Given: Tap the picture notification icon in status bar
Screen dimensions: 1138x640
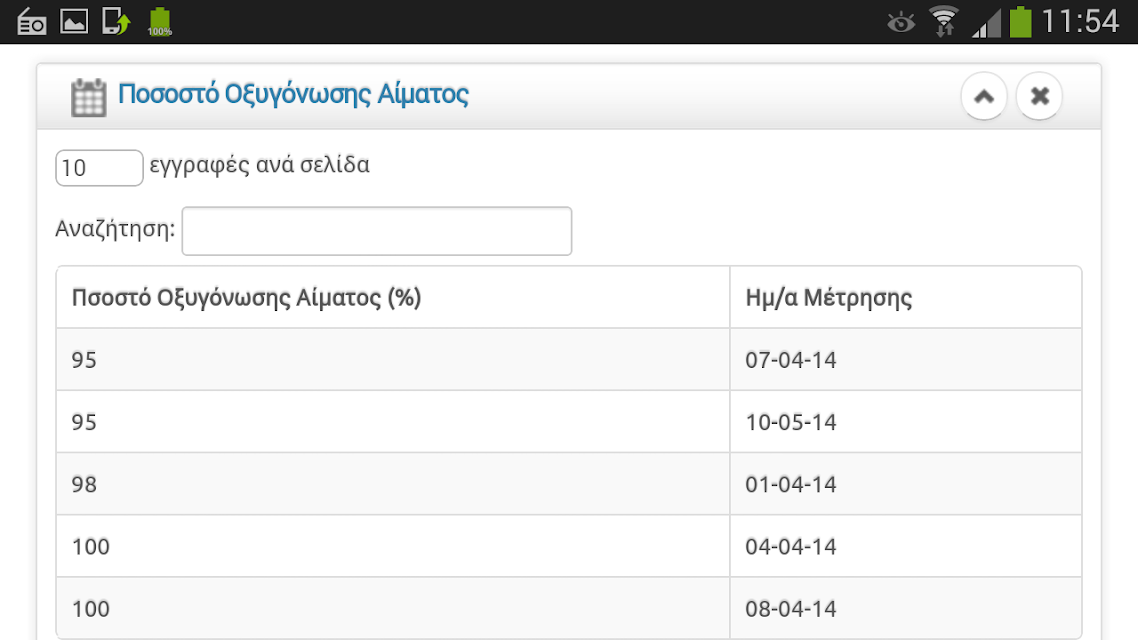Looking at the screenshot, I should (74, 22).
